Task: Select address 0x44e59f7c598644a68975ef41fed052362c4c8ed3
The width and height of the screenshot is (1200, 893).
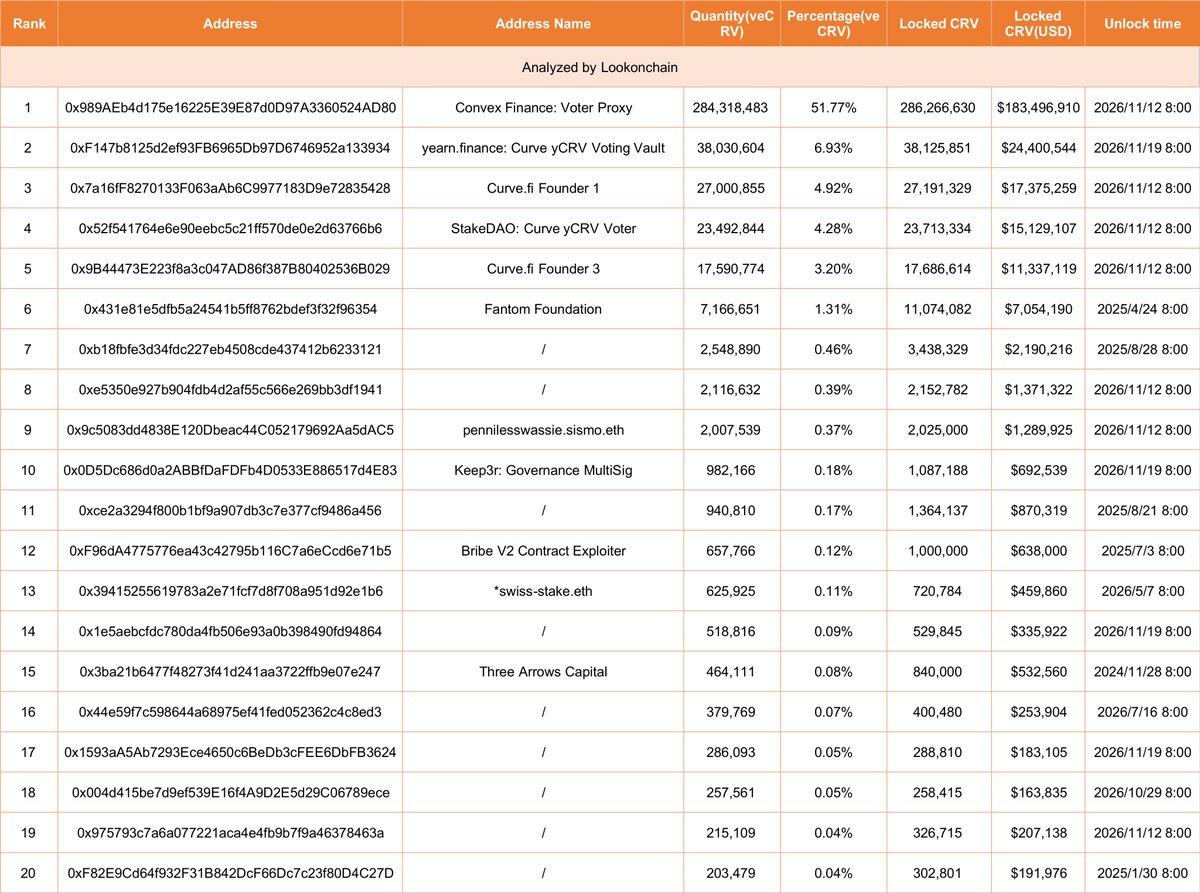Action: [x=230, y=712]
